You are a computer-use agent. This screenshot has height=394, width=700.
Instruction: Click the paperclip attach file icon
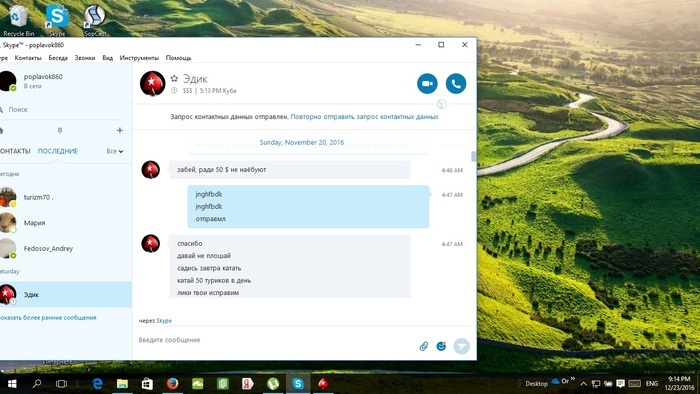423,346
